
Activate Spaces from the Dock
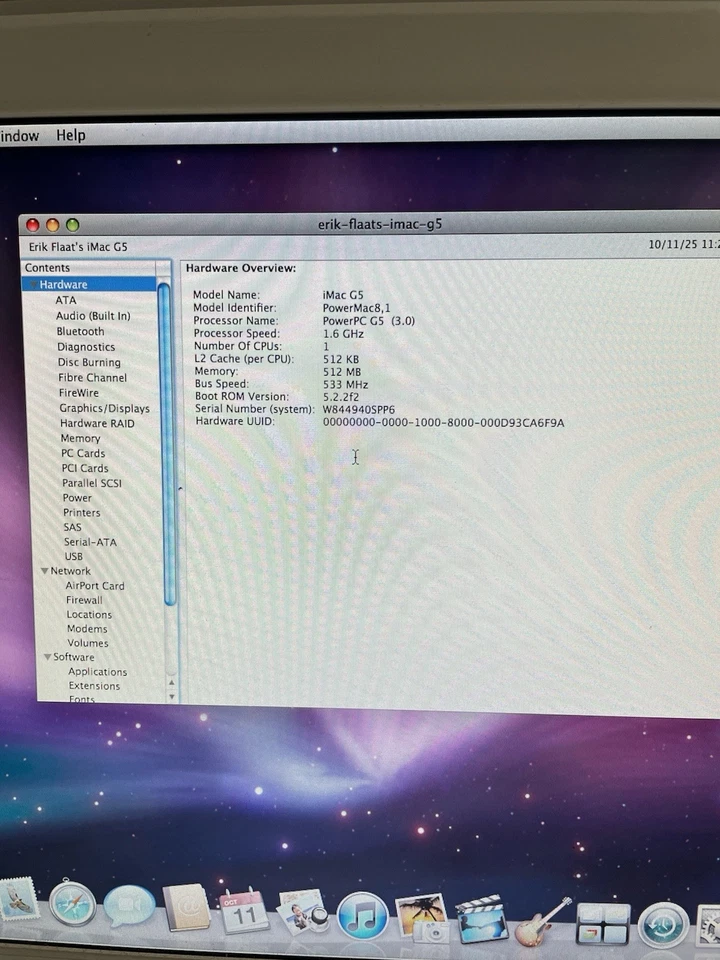tap(603, 923)
